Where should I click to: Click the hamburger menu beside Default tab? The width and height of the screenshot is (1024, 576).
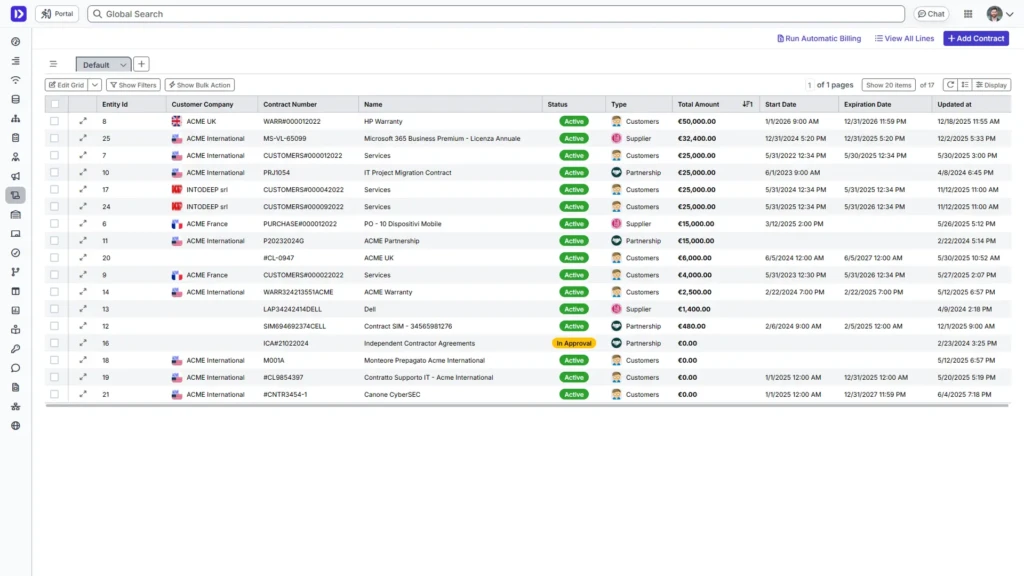[x=54, y=64]
